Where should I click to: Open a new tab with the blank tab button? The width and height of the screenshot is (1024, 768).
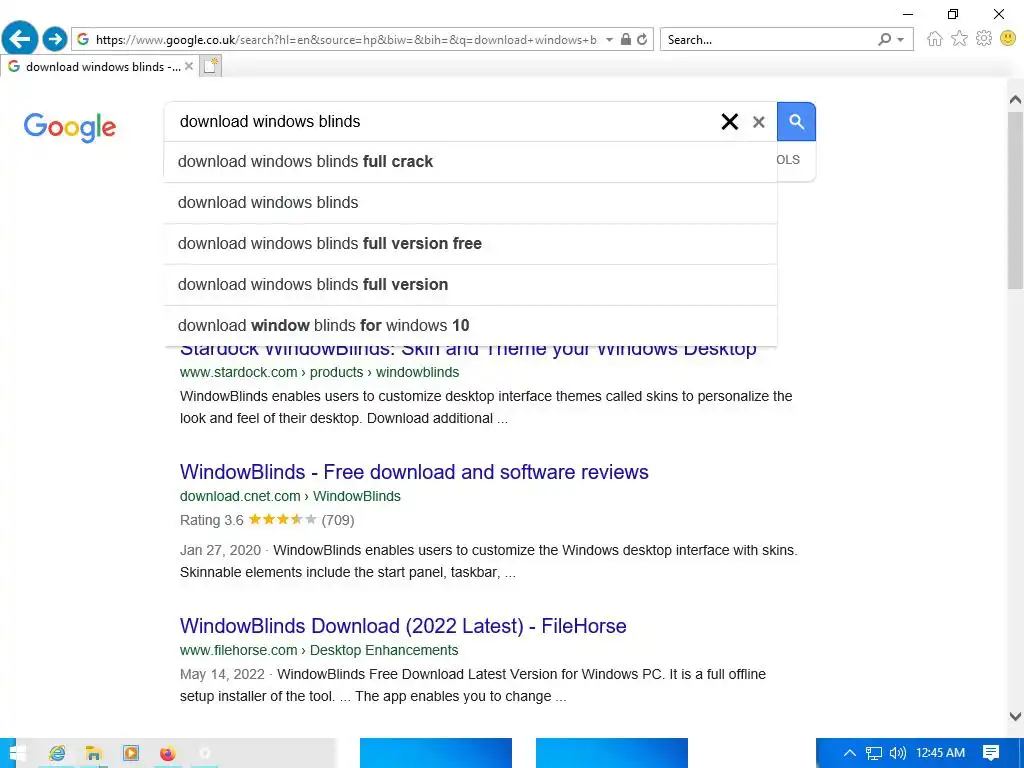coord(210,66)
